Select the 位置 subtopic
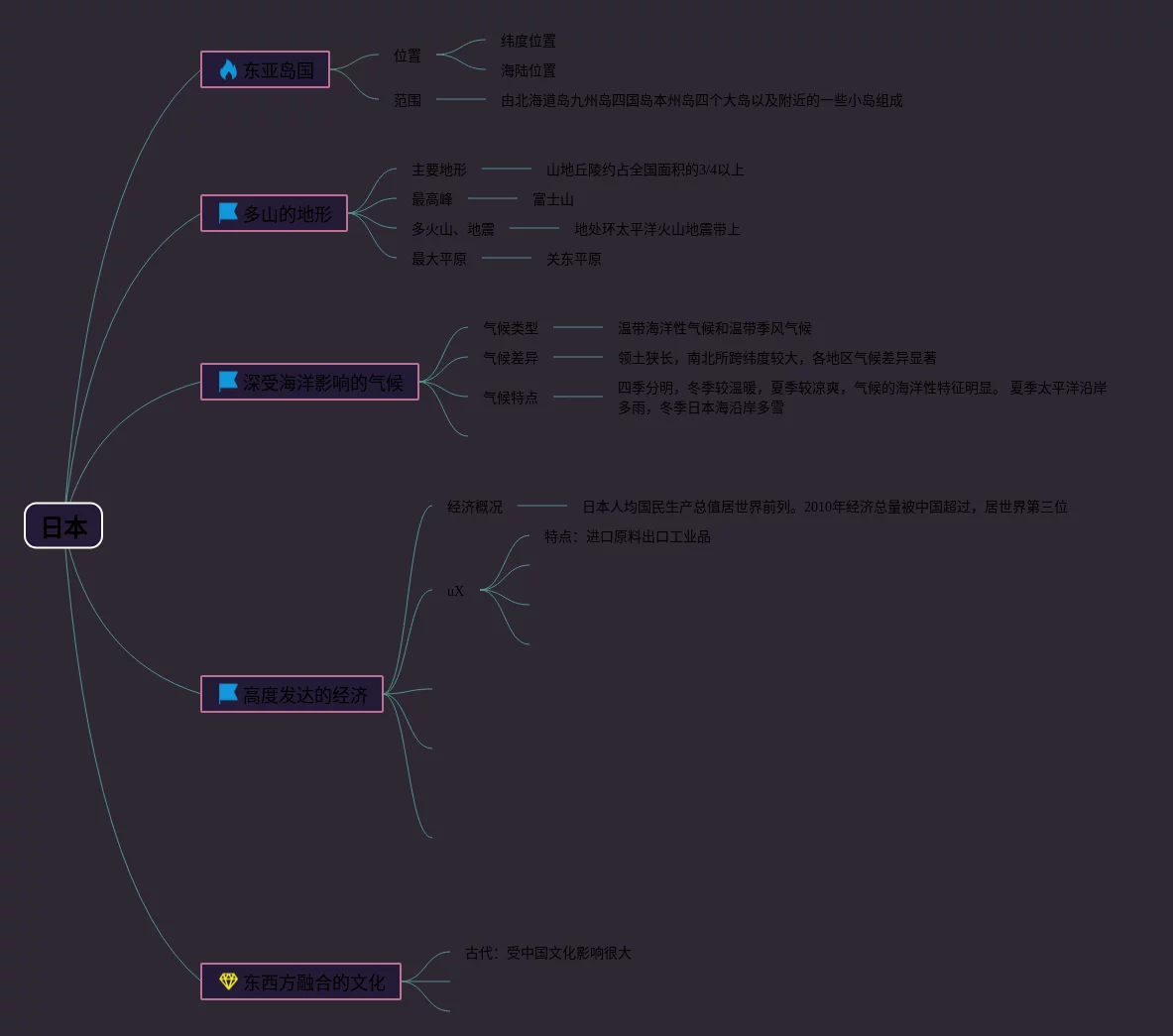The image size is (1173, 1036). pos(408,56)
